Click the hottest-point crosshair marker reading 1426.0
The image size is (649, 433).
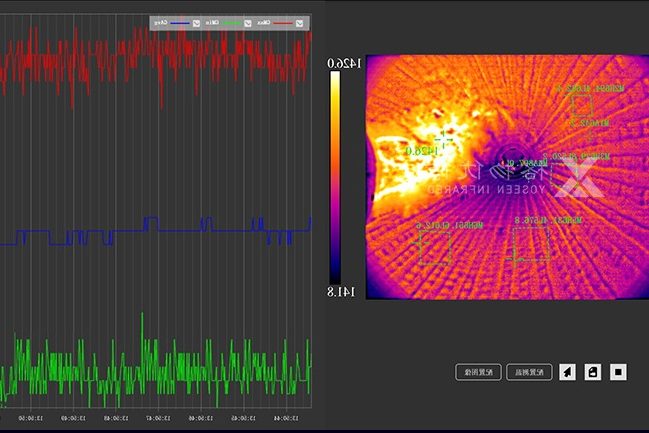pyautogui.click(x=441, y=141)
